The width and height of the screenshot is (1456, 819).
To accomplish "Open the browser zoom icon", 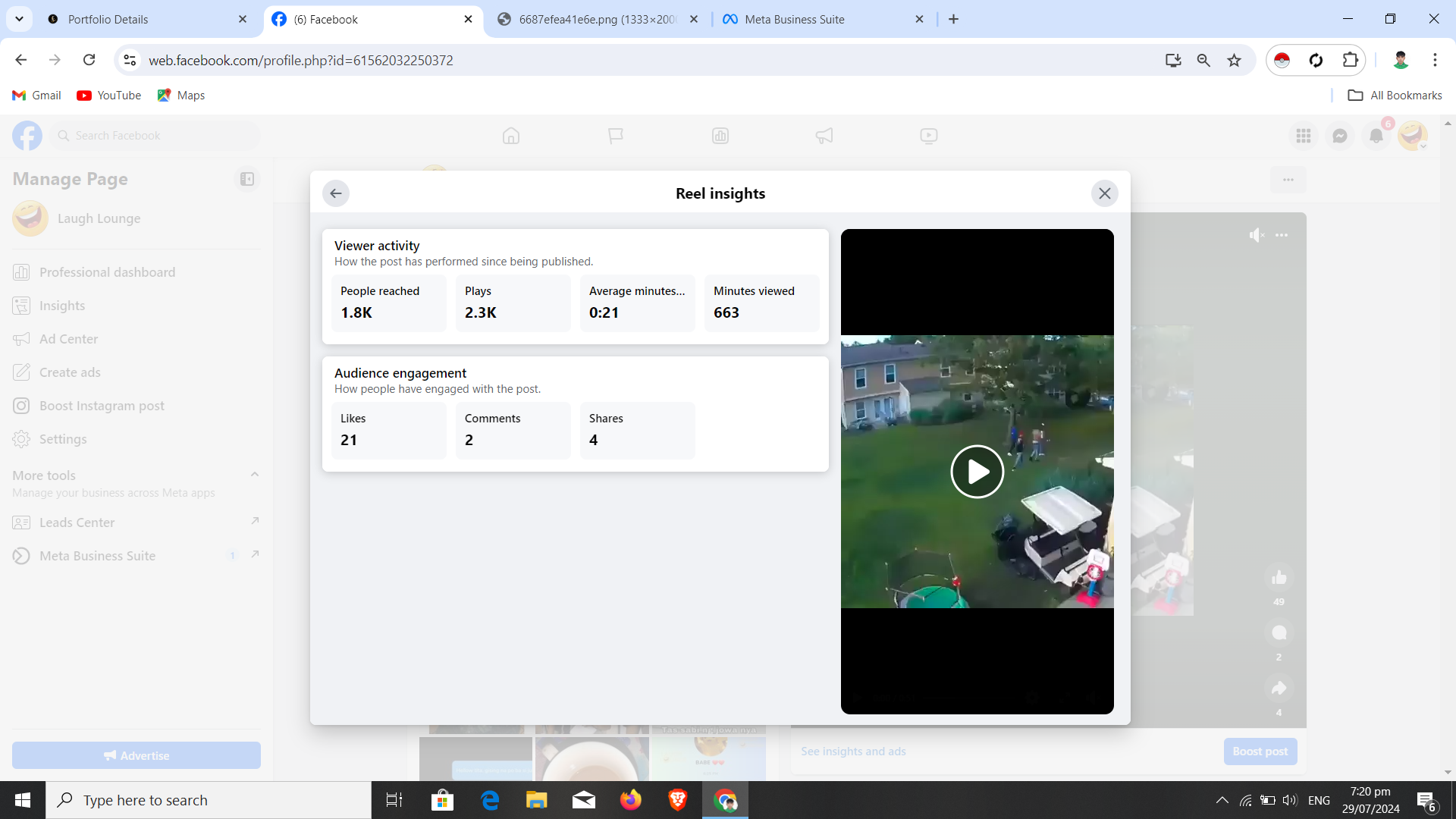I will coord(1203,60).
